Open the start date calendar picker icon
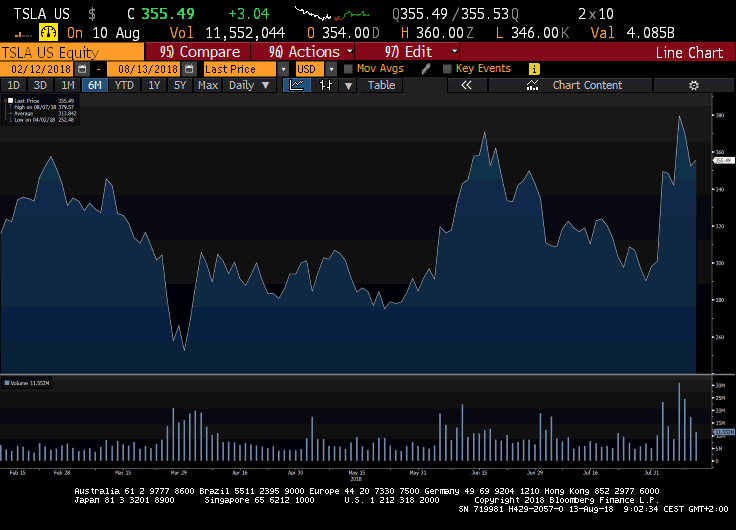Image resolution: width=736 pixels, height=530 pixels. tap(82, 69)
